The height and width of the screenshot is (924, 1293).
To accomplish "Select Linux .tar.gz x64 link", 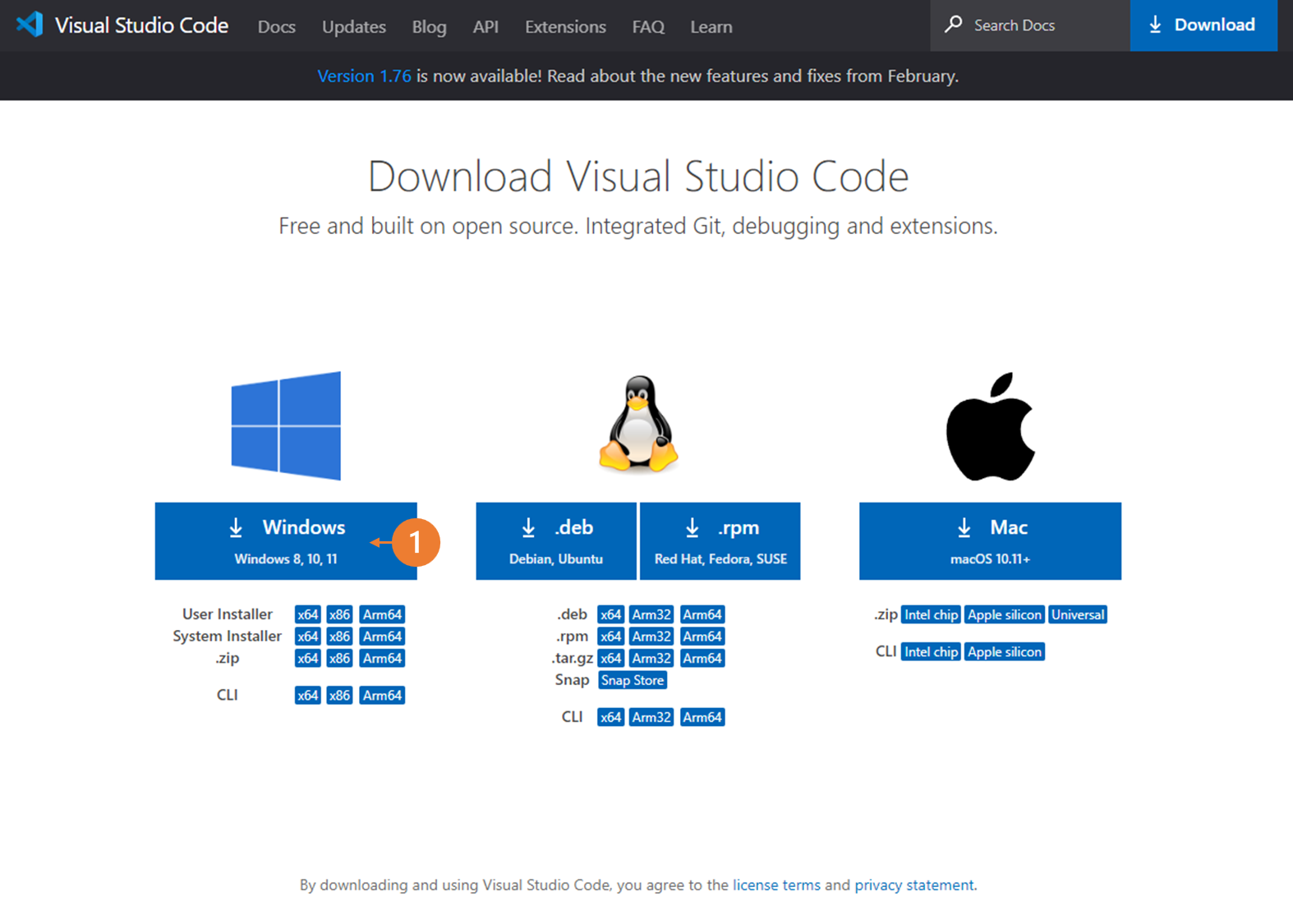I will (610, 658).
